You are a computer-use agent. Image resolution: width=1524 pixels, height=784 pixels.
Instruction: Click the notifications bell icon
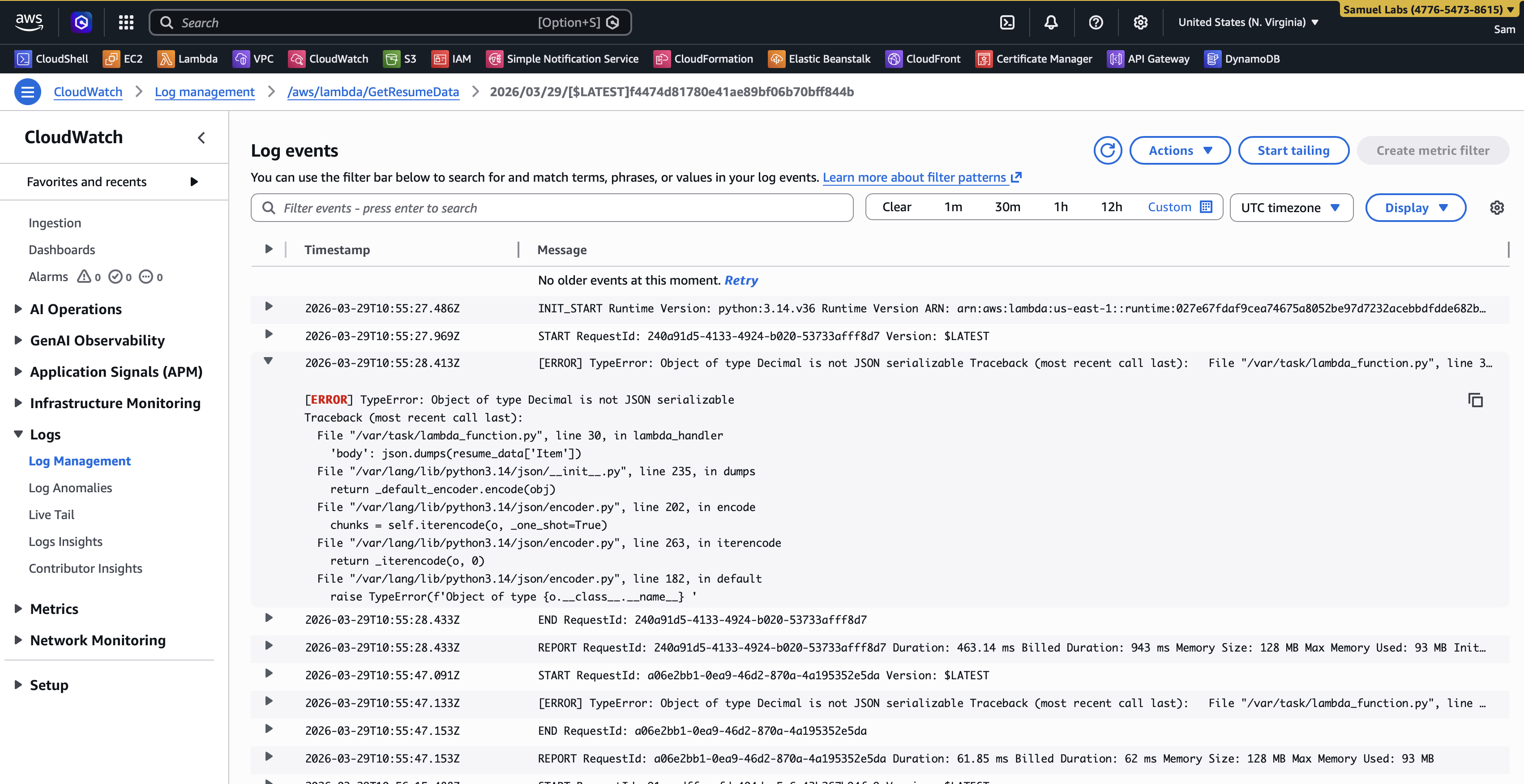(x=1051, y=22)
